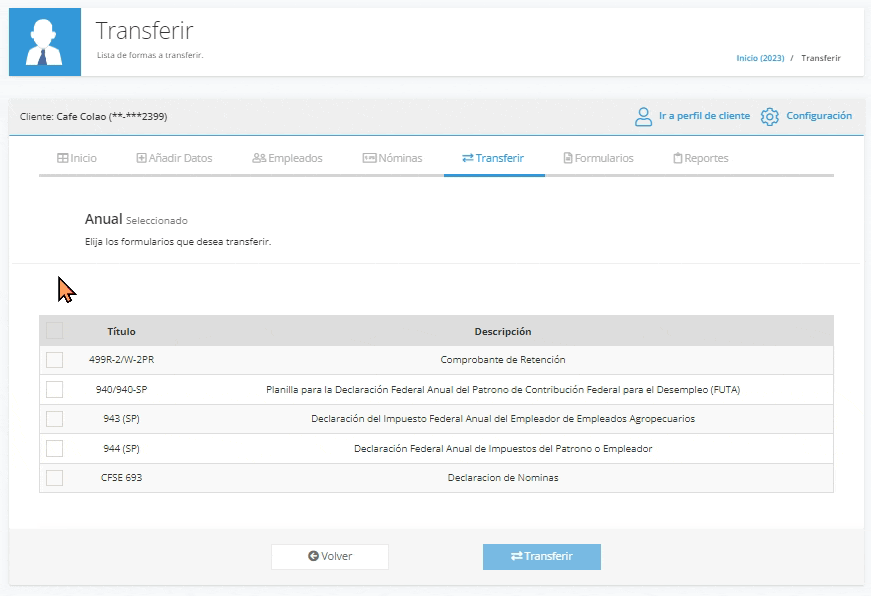The width and height of the screenshot is (871, 596).
Task: Open the Nóminas tab
Action: [x=392, y=158]
